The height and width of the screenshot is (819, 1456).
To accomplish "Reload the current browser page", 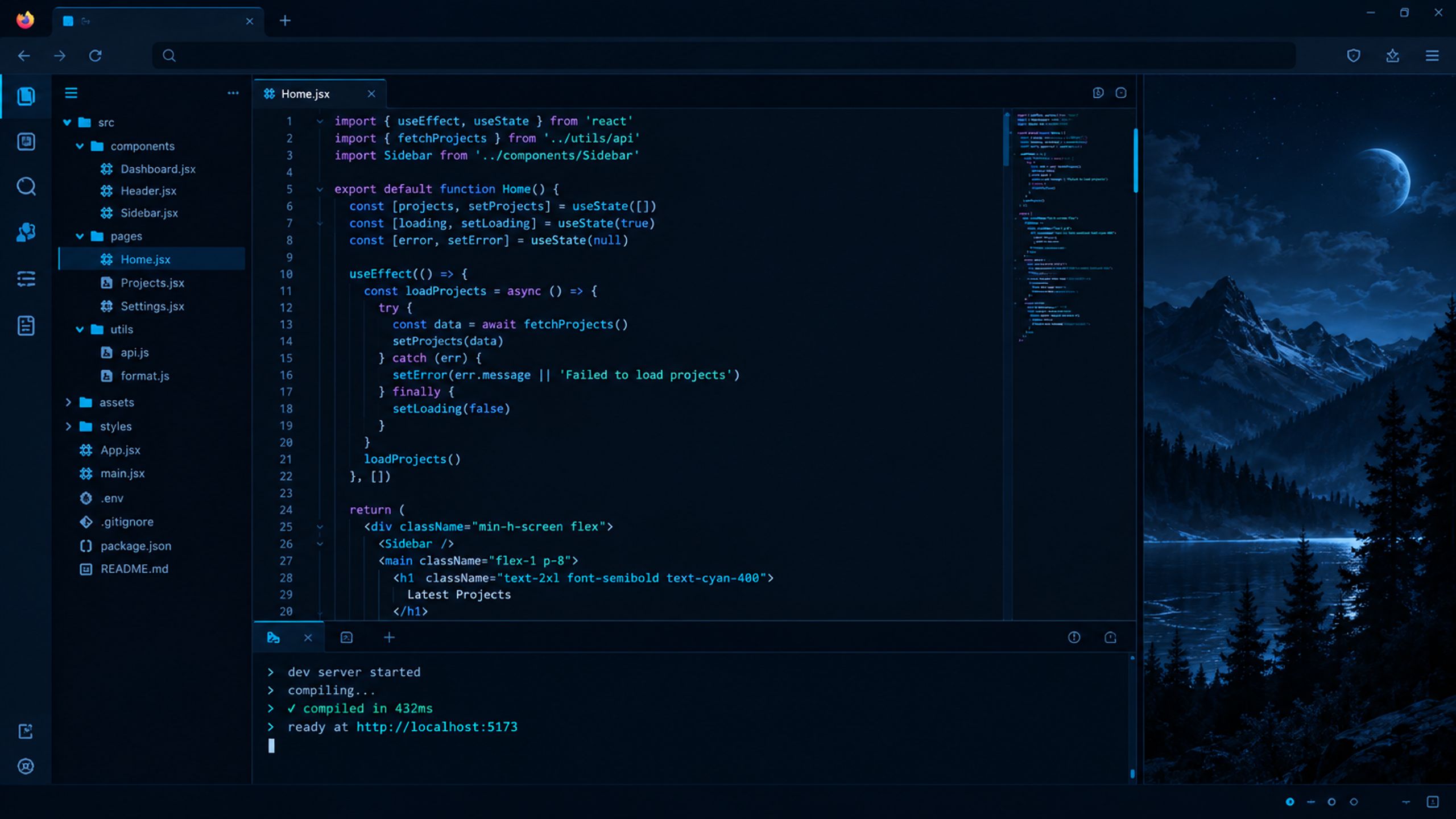I will point(95,56).
